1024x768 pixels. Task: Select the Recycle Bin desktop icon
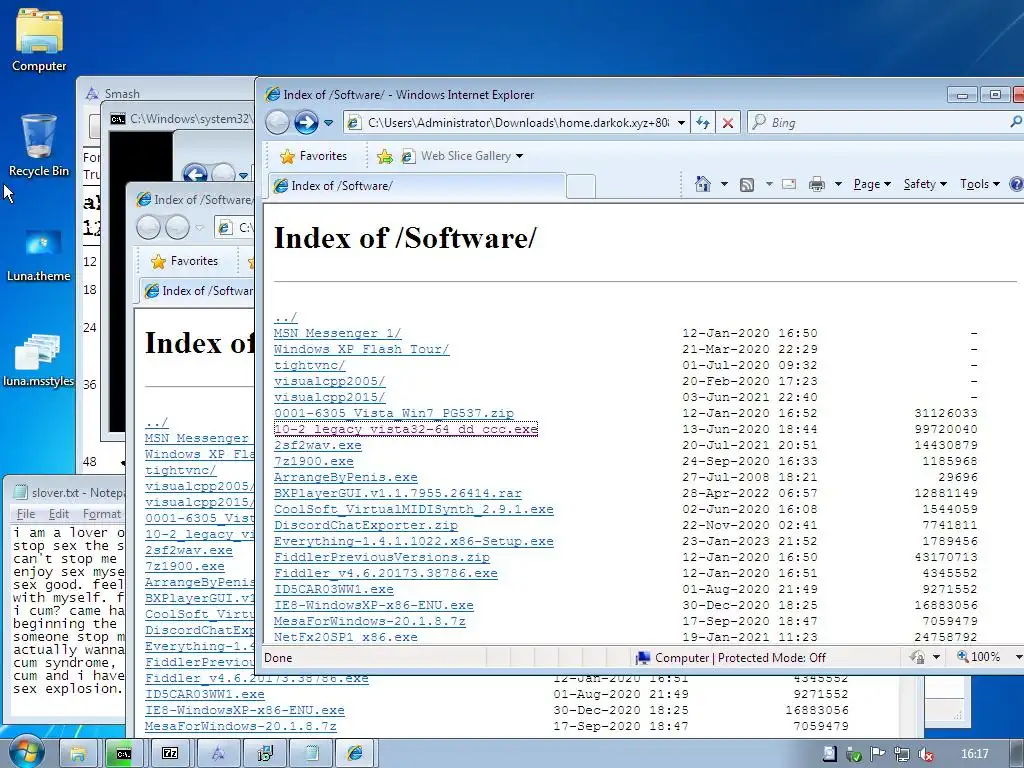39,145
